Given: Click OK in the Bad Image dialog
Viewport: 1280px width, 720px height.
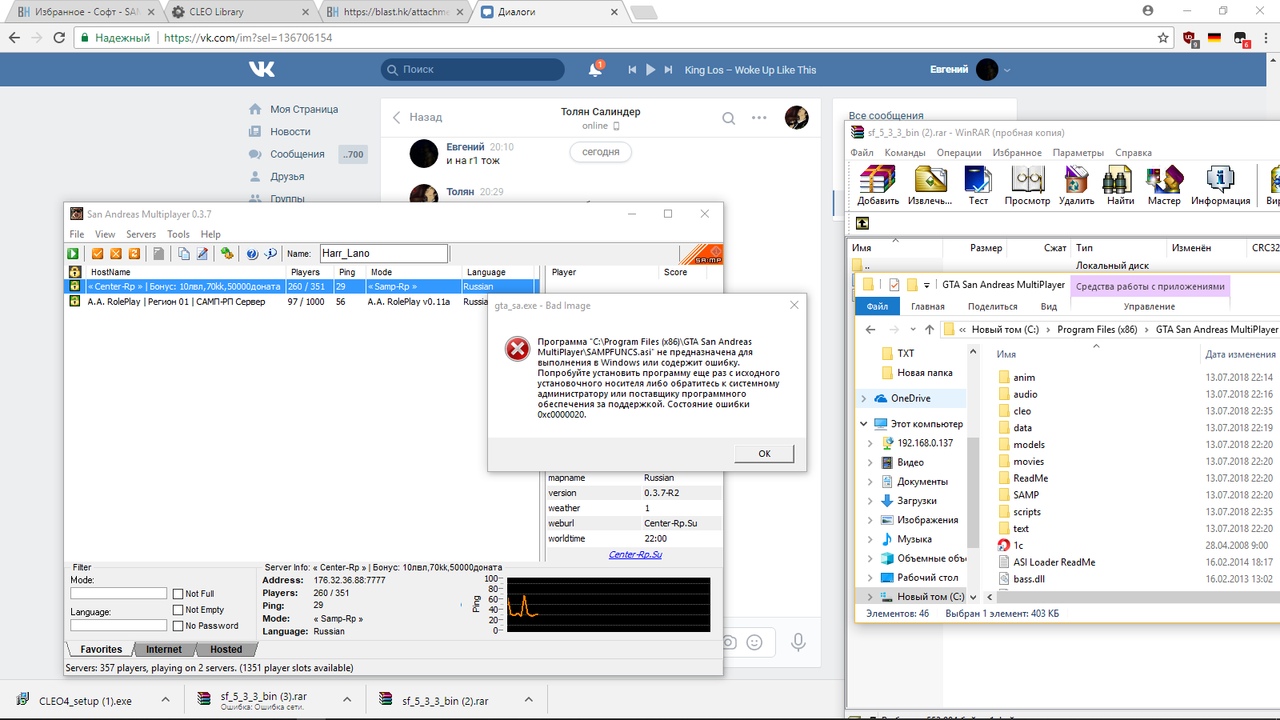Looking at the screenshot, I should tap(764, 453).
